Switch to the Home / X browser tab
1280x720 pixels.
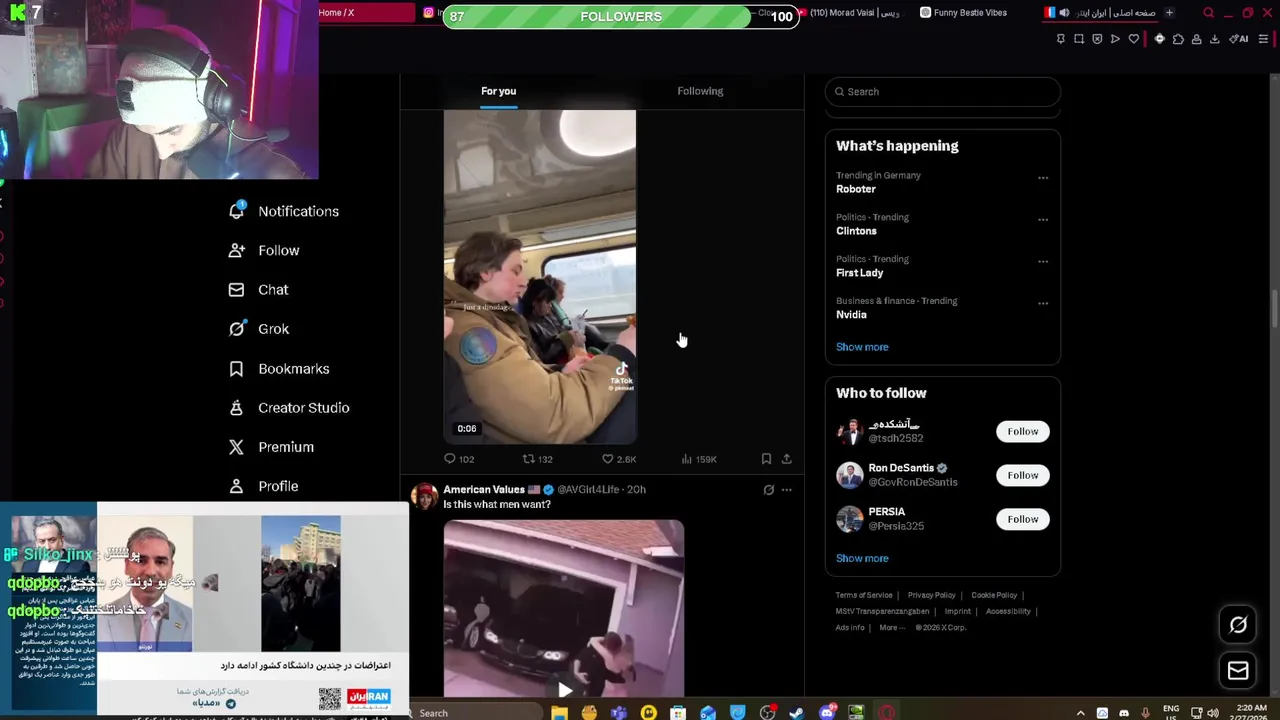(x=366, y=13)
